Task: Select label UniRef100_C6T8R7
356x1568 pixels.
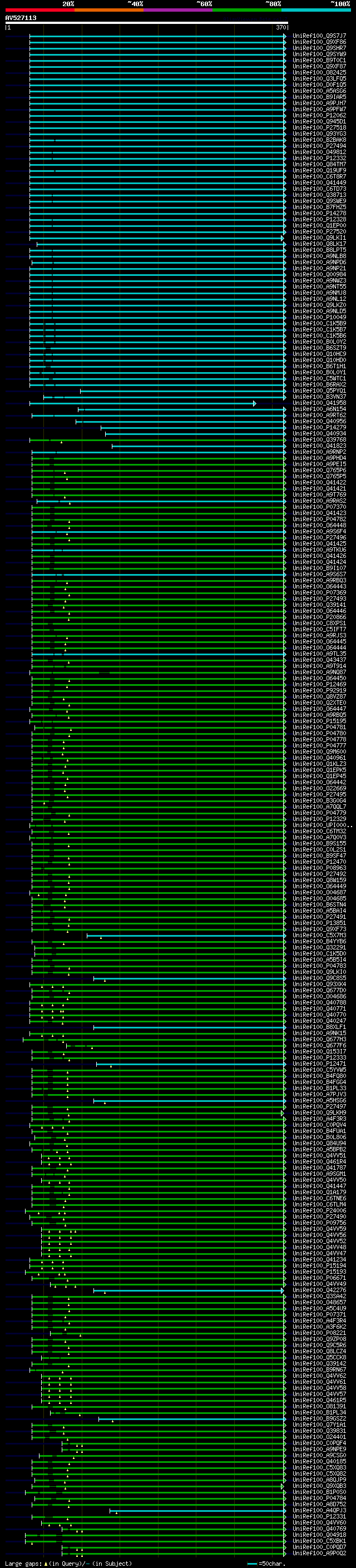Action: [x=319, y=176]
